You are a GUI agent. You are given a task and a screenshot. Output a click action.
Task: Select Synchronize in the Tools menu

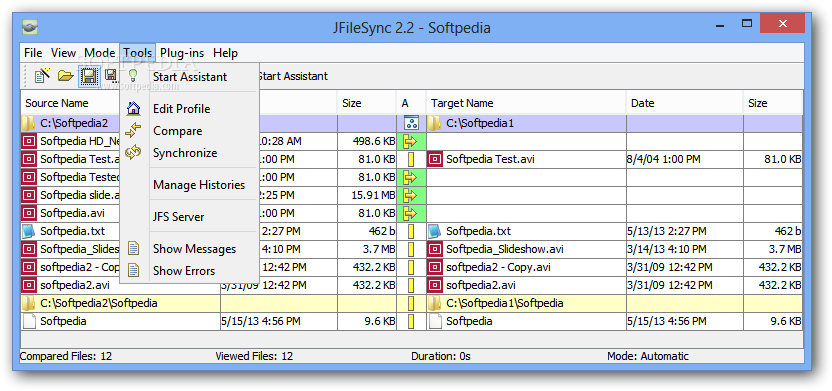pos(189,153)
